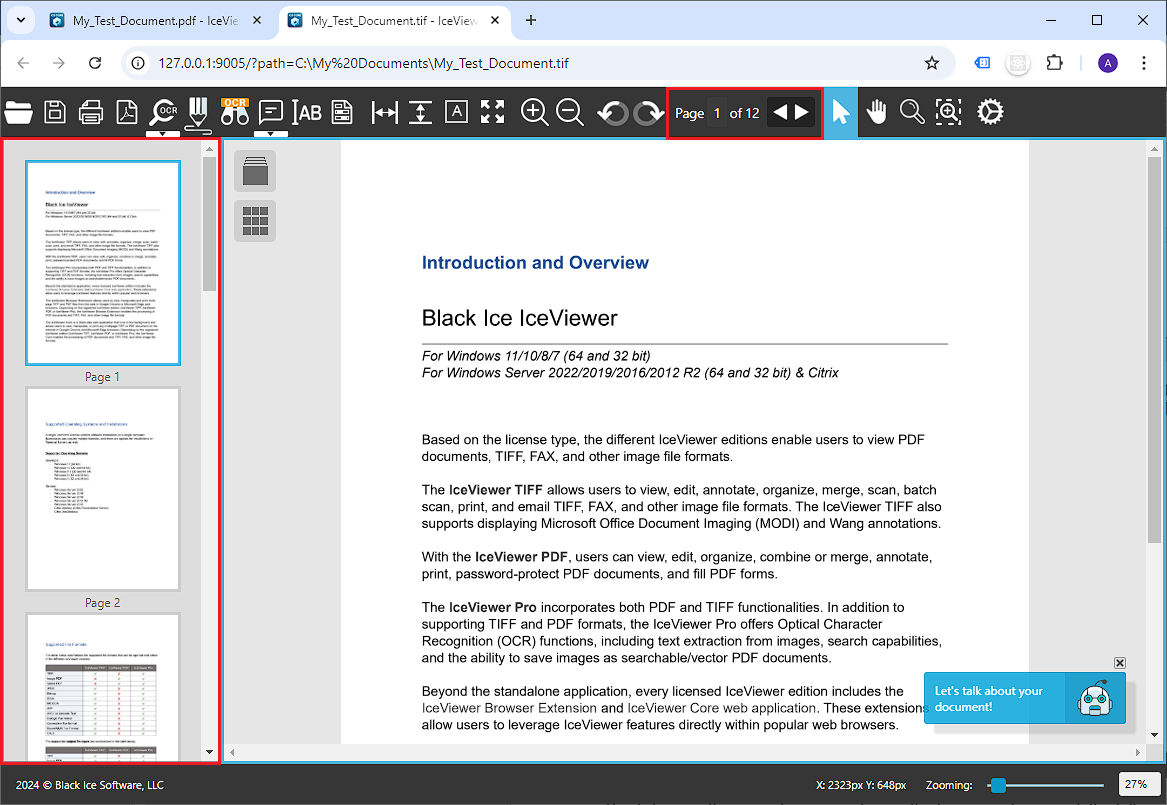This screenshot has width=1167, height=805.
Task: Open the "Let's talk about your document!" chat
Action: pos(1024,699)
